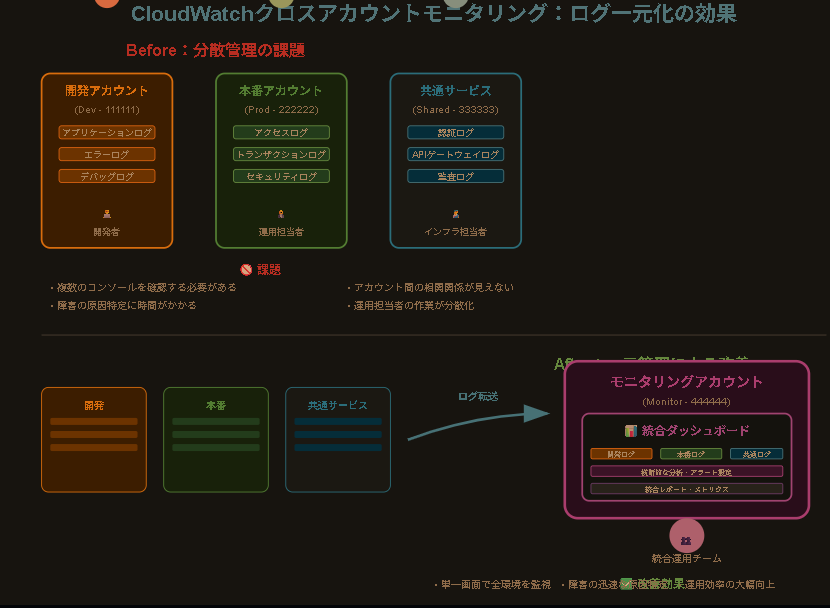Click the 統合ダッシュボード title text
This screenshot has width=830, height=608.
point(696,431)
